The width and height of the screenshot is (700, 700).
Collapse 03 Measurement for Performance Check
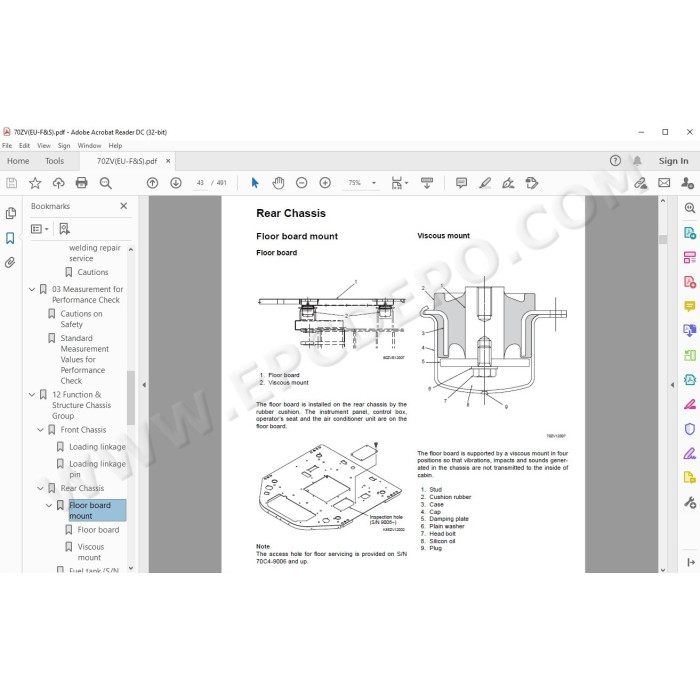(x=32, y=289)
